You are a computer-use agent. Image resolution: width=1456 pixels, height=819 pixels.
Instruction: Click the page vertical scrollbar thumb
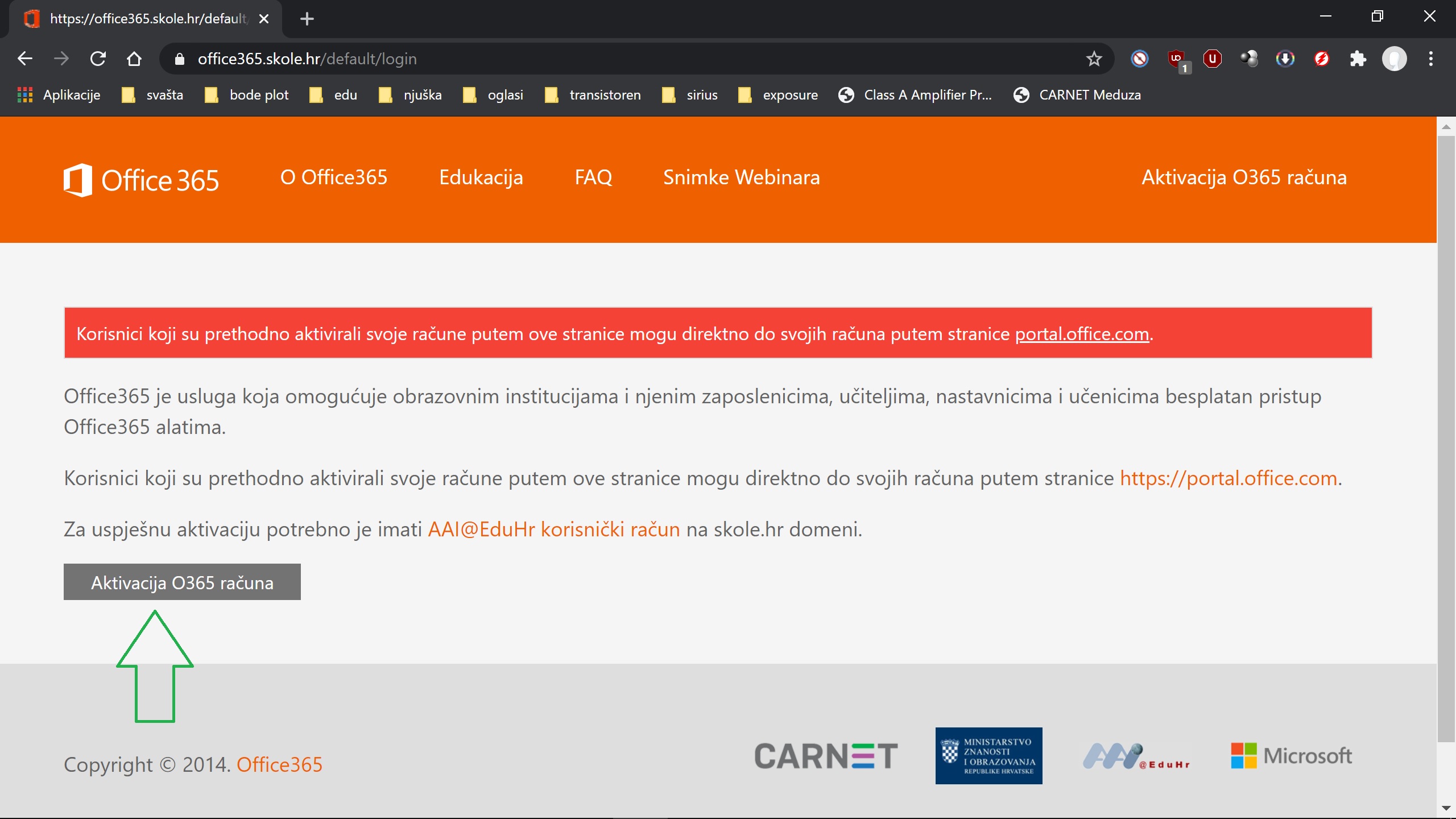[1446, 439]
